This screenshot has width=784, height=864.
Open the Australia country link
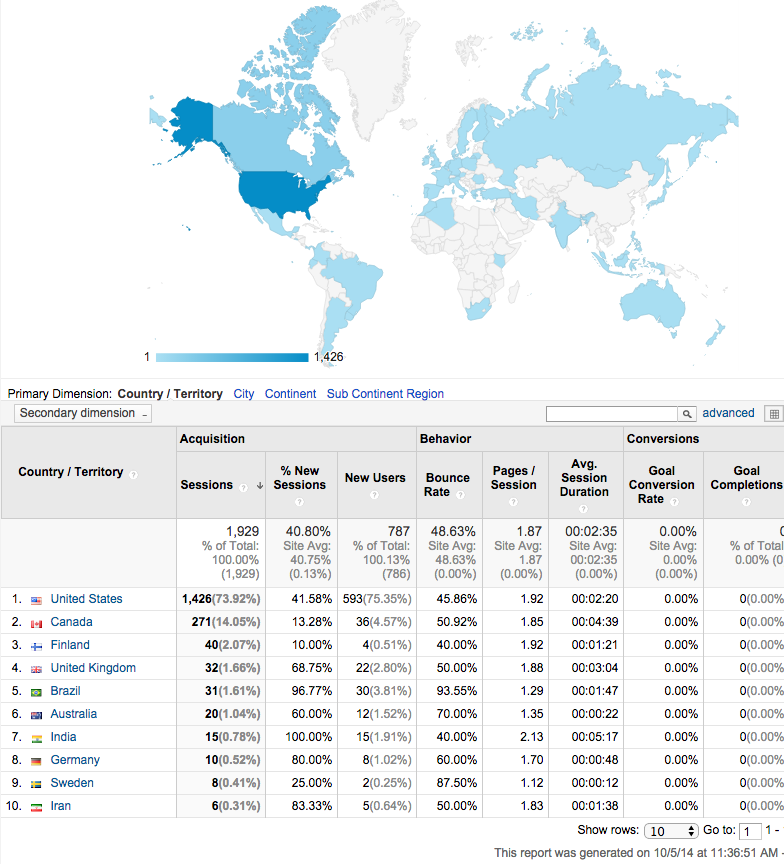tap(74, 714)
